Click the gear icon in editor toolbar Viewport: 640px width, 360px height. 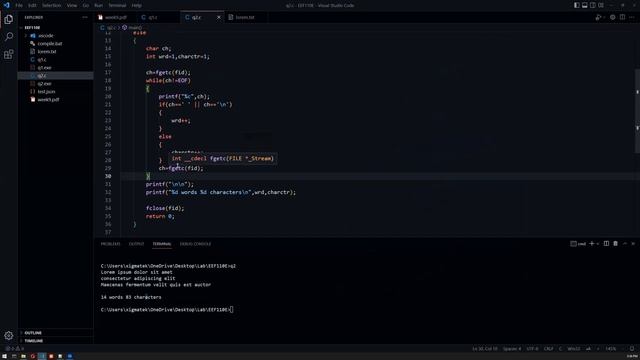click(x=613, y=17)
